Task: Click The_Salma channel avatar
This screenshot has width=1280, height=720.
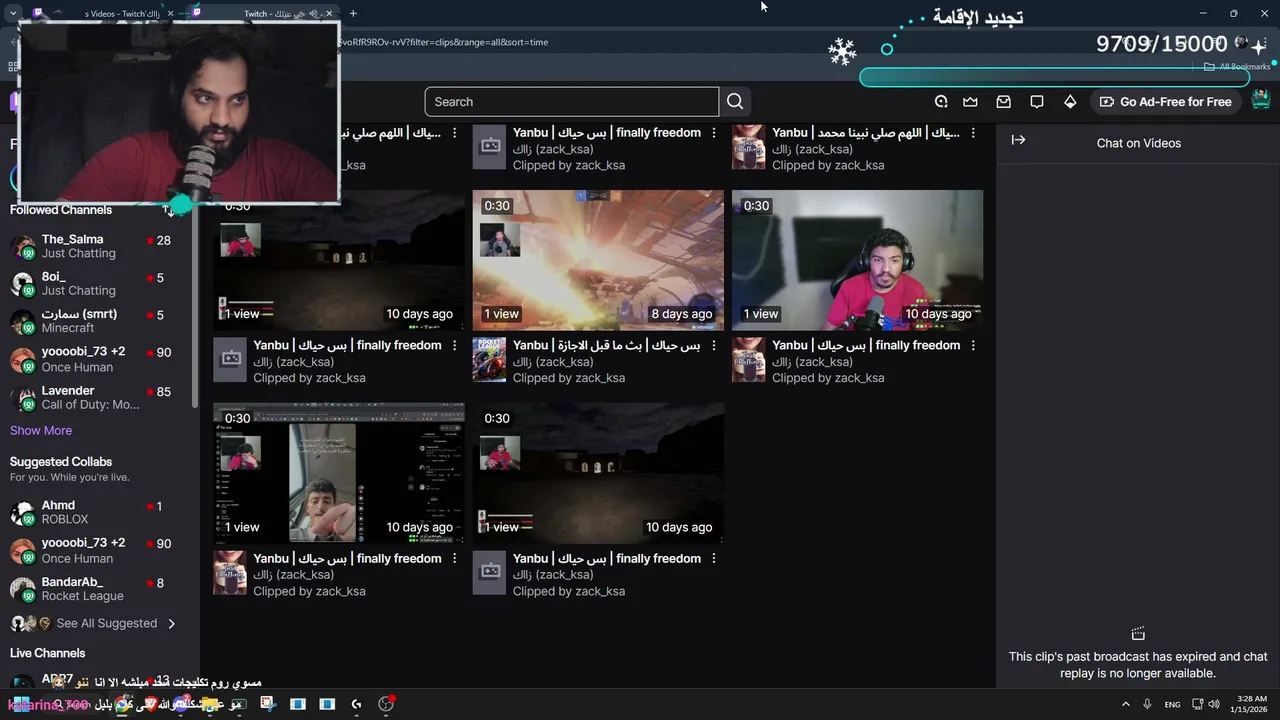Action: click(22, 246)
